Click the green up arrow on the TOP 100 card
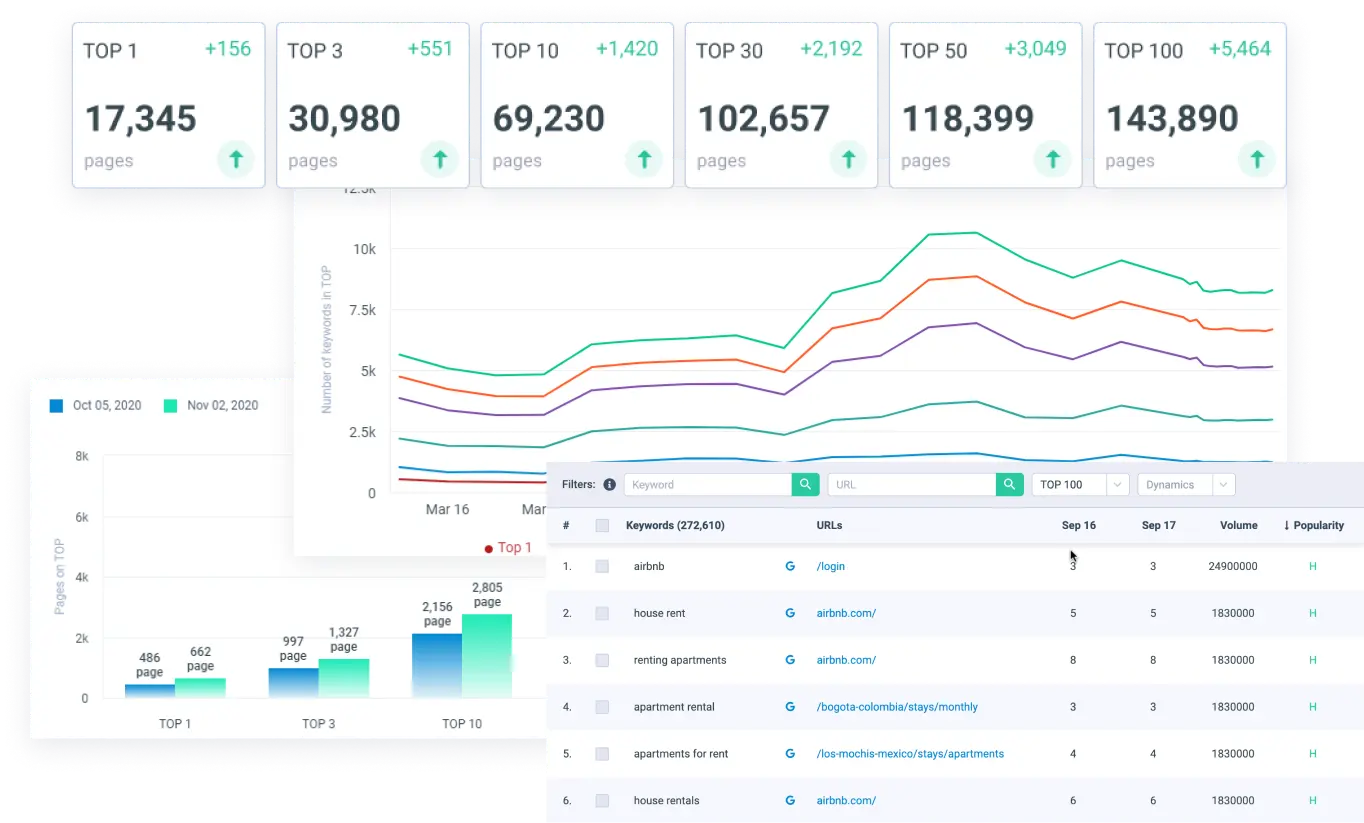The image size is (1364, 823). tap(1257, 159)
